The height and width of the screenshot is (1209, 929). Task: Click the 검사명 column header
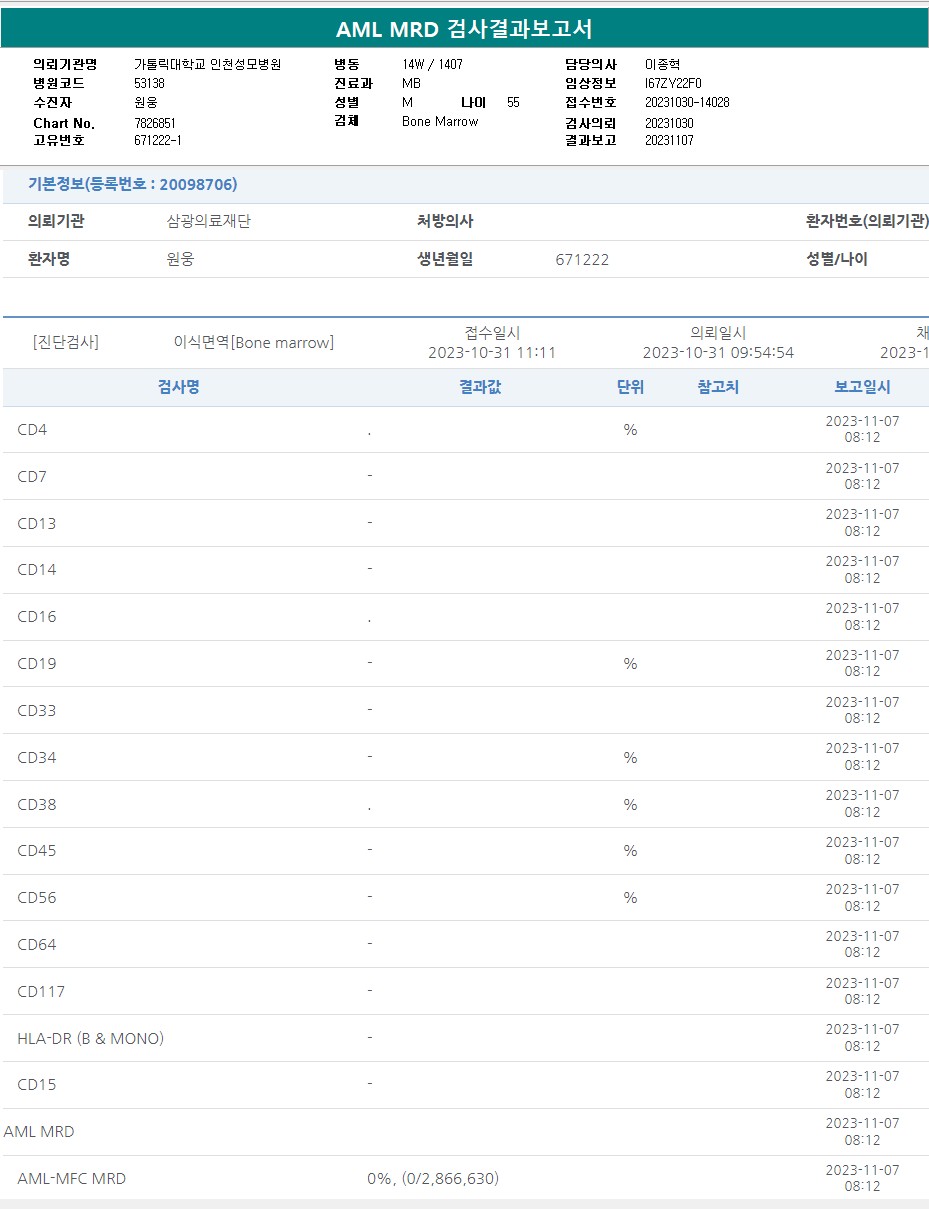179,387
